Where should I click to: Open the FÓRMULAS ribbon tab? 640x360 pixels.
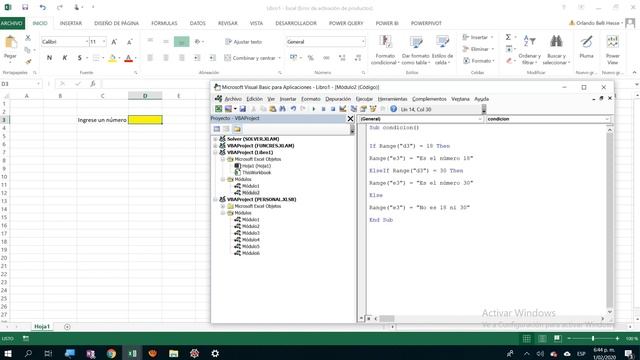click(x=164, y=23)
